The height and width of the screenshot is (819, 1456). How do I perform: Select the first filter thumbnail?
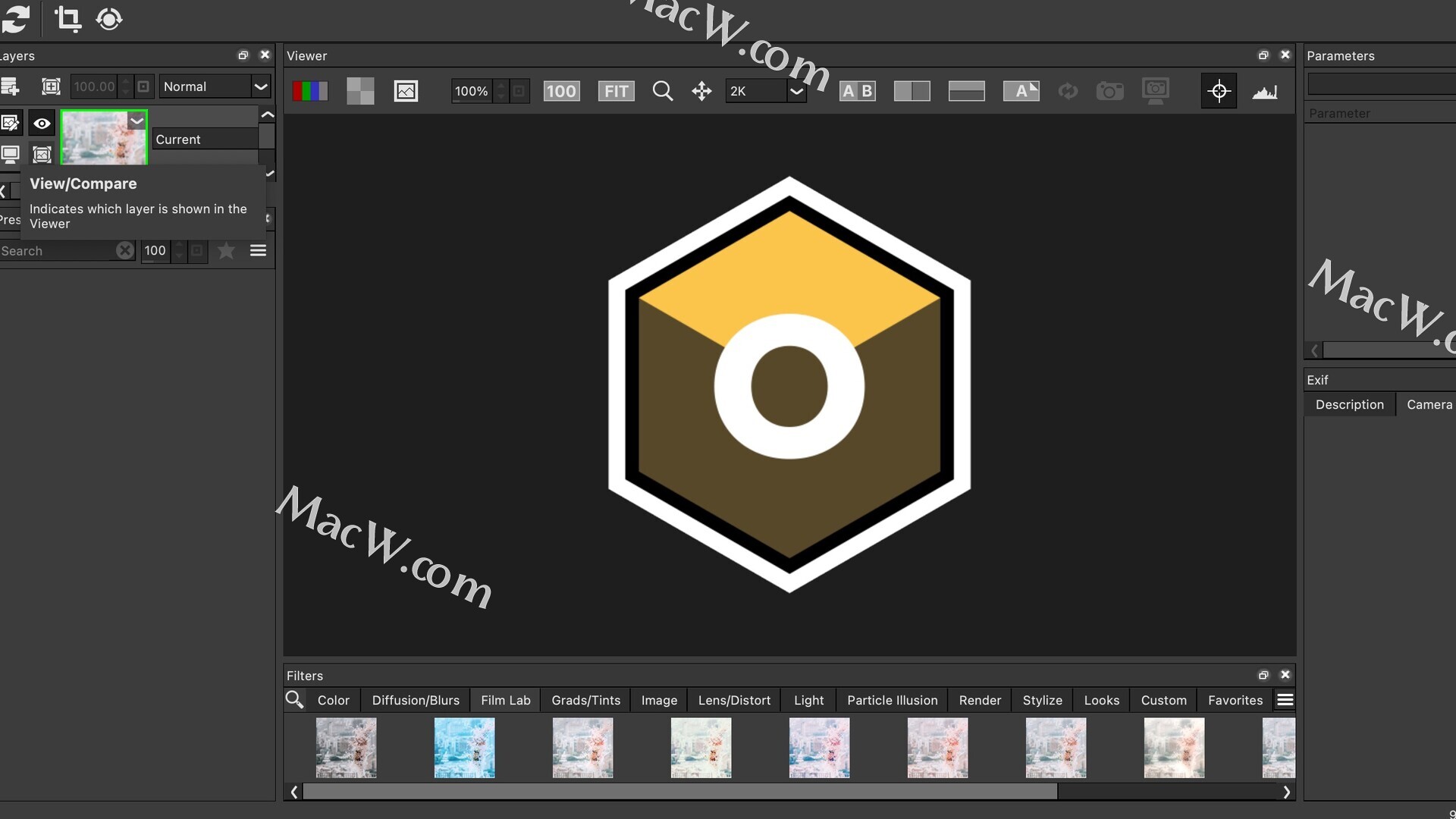click(347, 748)
